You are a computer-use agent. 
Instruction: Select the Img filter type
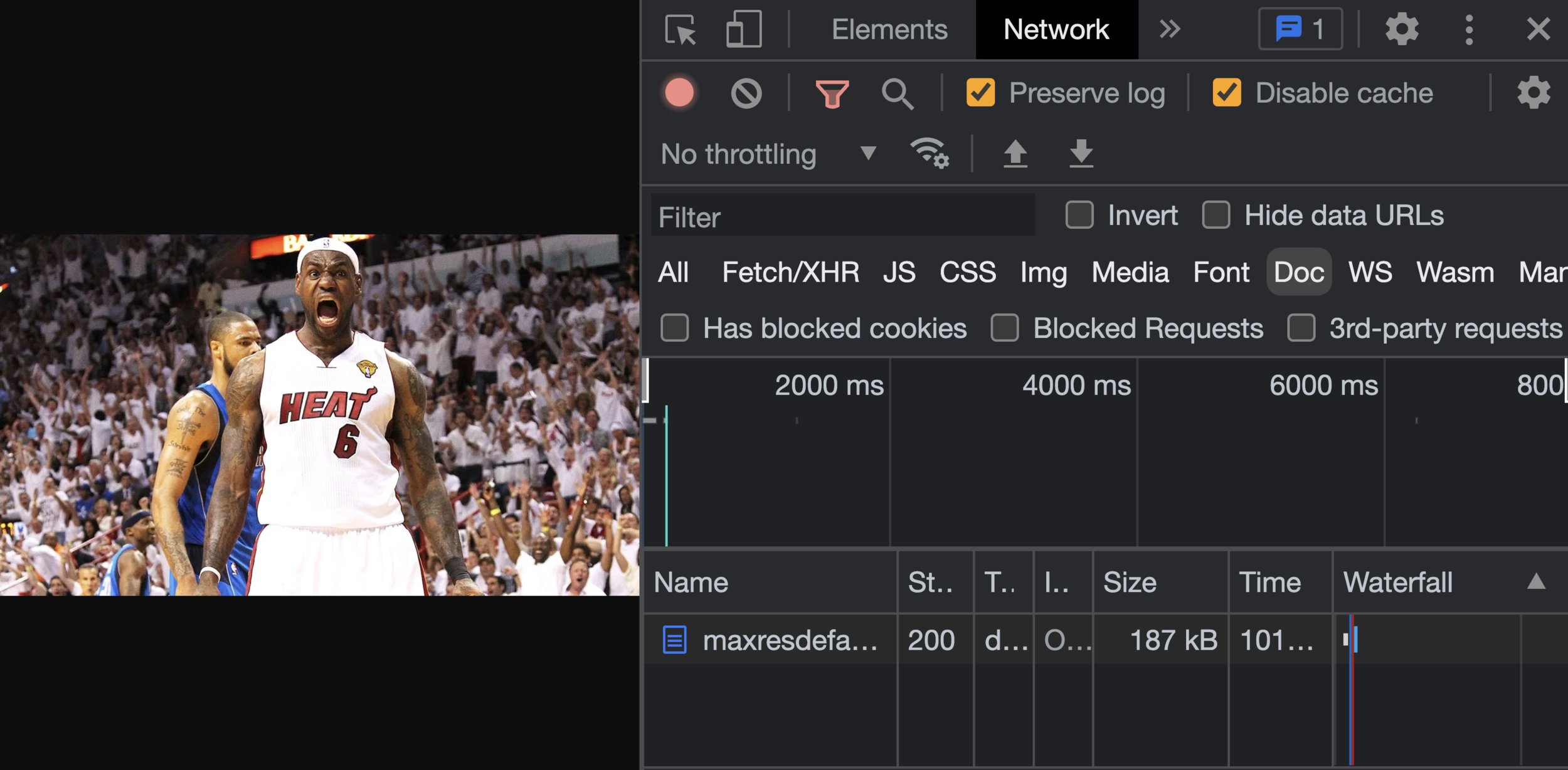[1043, 272]
